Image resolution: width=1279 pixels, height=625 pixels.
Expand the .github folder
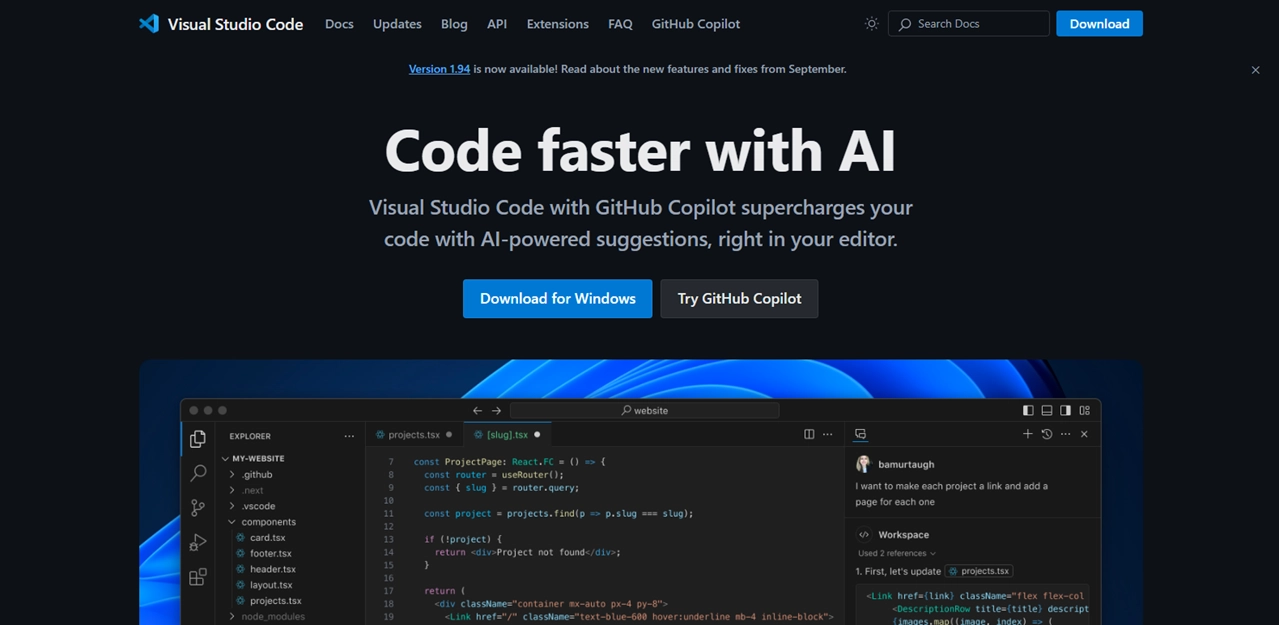pyautogui.click(x=232, y=475)
